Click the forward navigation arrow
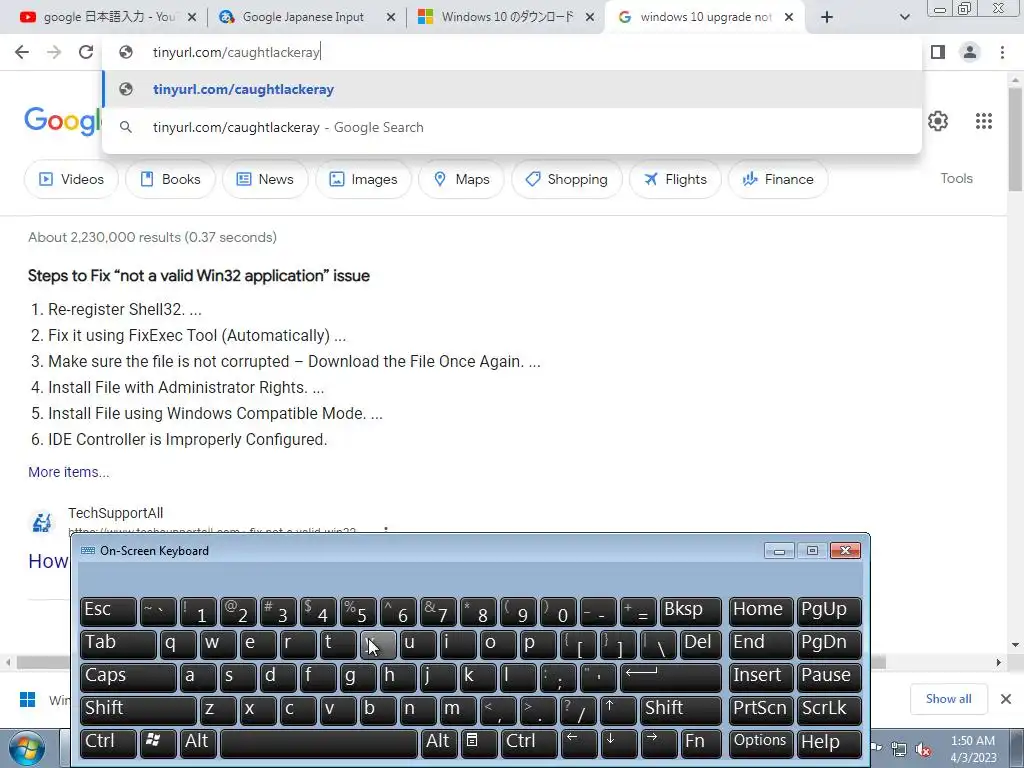This screenshot has width=1024, height=768. coord(54,52)
